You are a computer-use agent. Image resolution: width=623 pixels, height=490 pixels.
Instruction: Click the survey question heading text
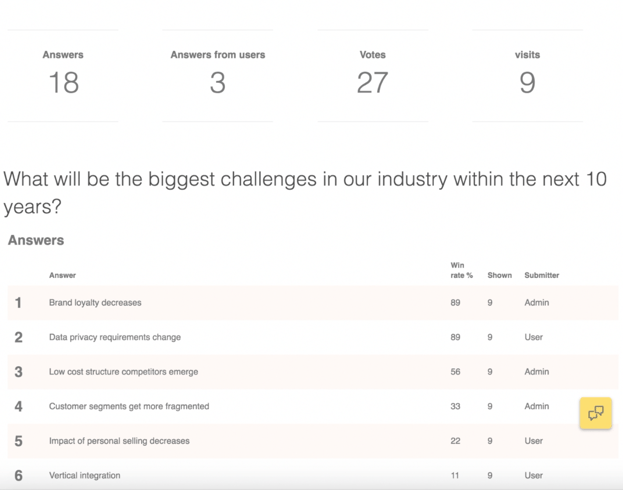click(x=305, y=193)
